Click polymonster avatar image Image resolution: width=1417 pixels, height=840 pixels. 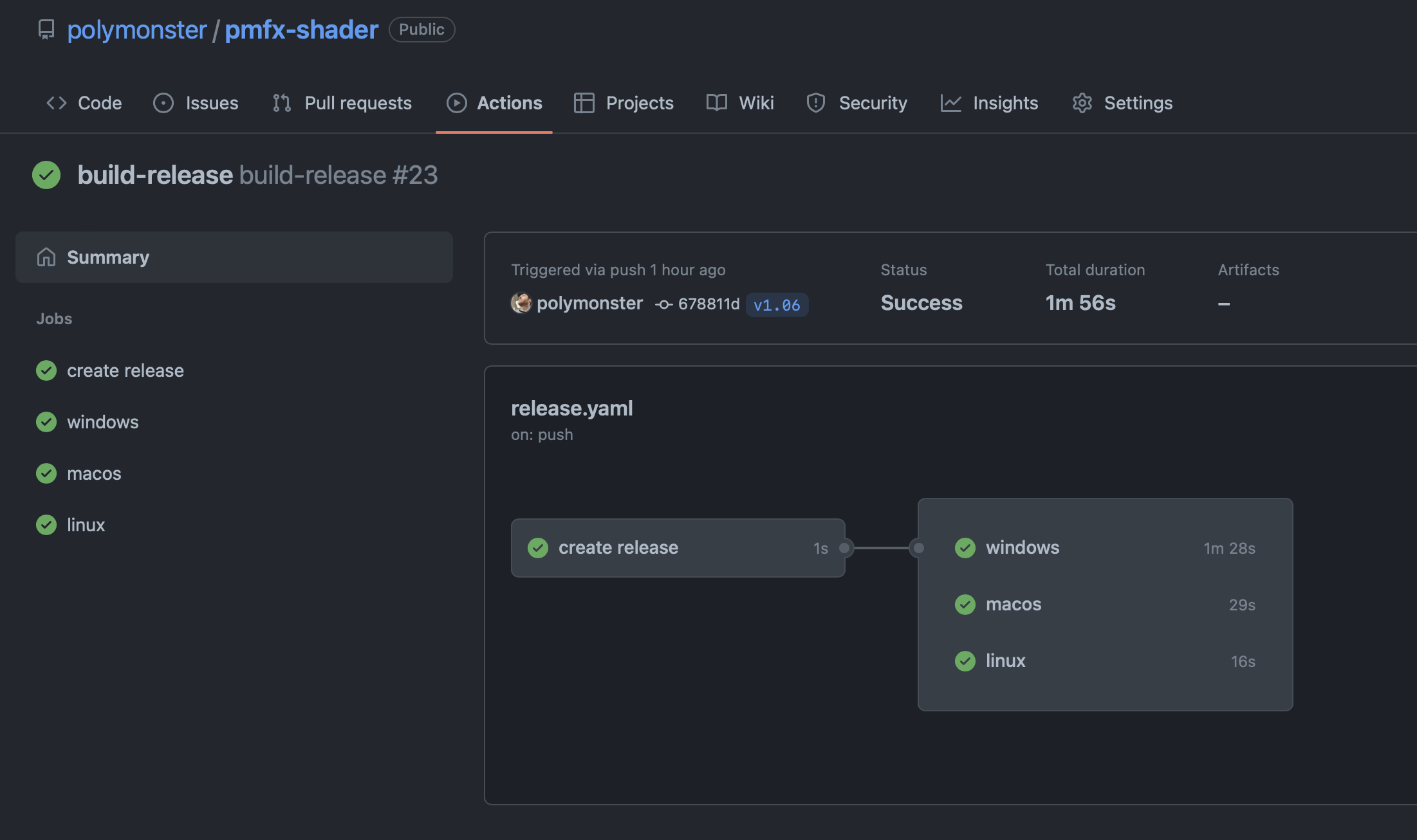[521, 303]
